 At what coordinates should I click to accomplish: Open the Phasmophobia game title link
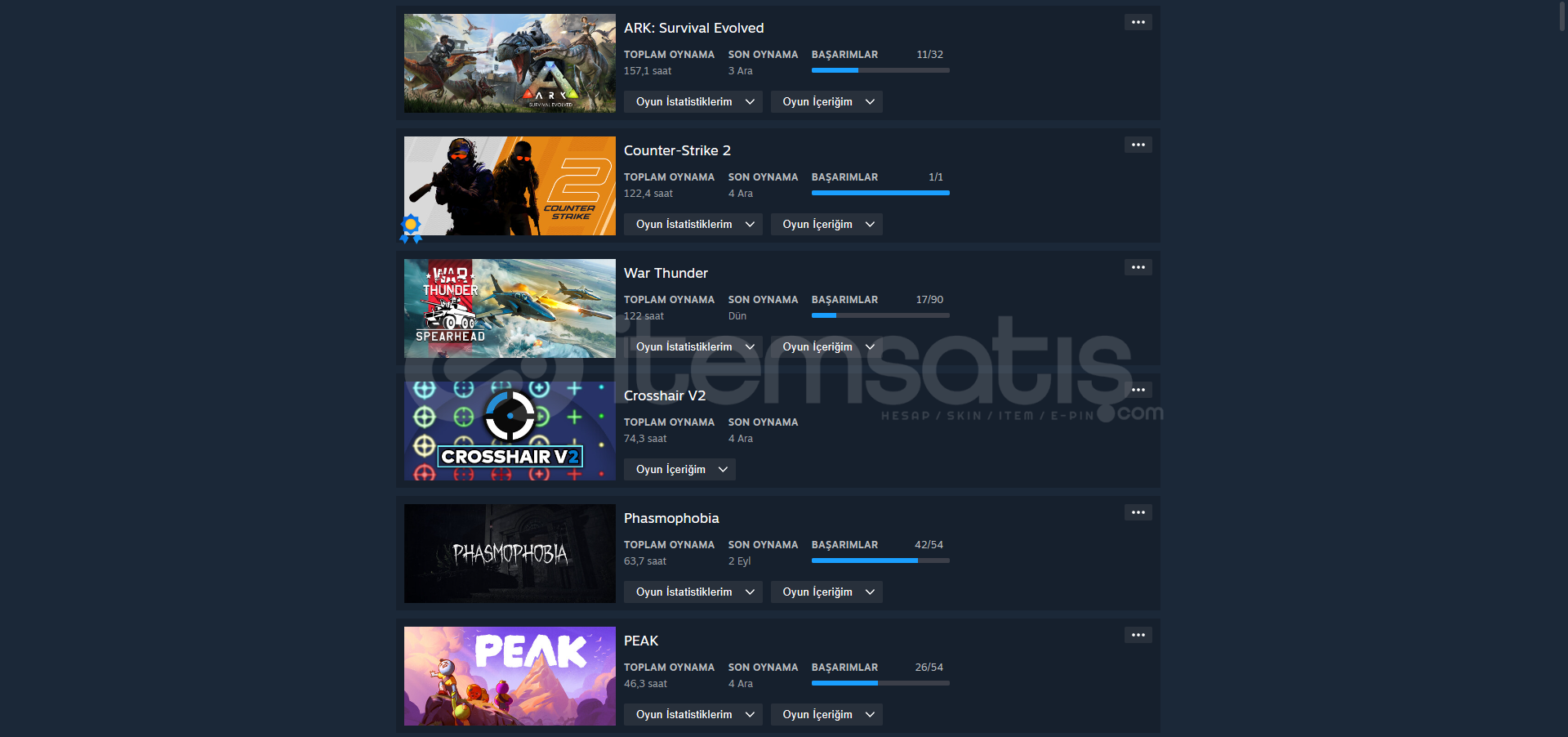tap(671, 518)
